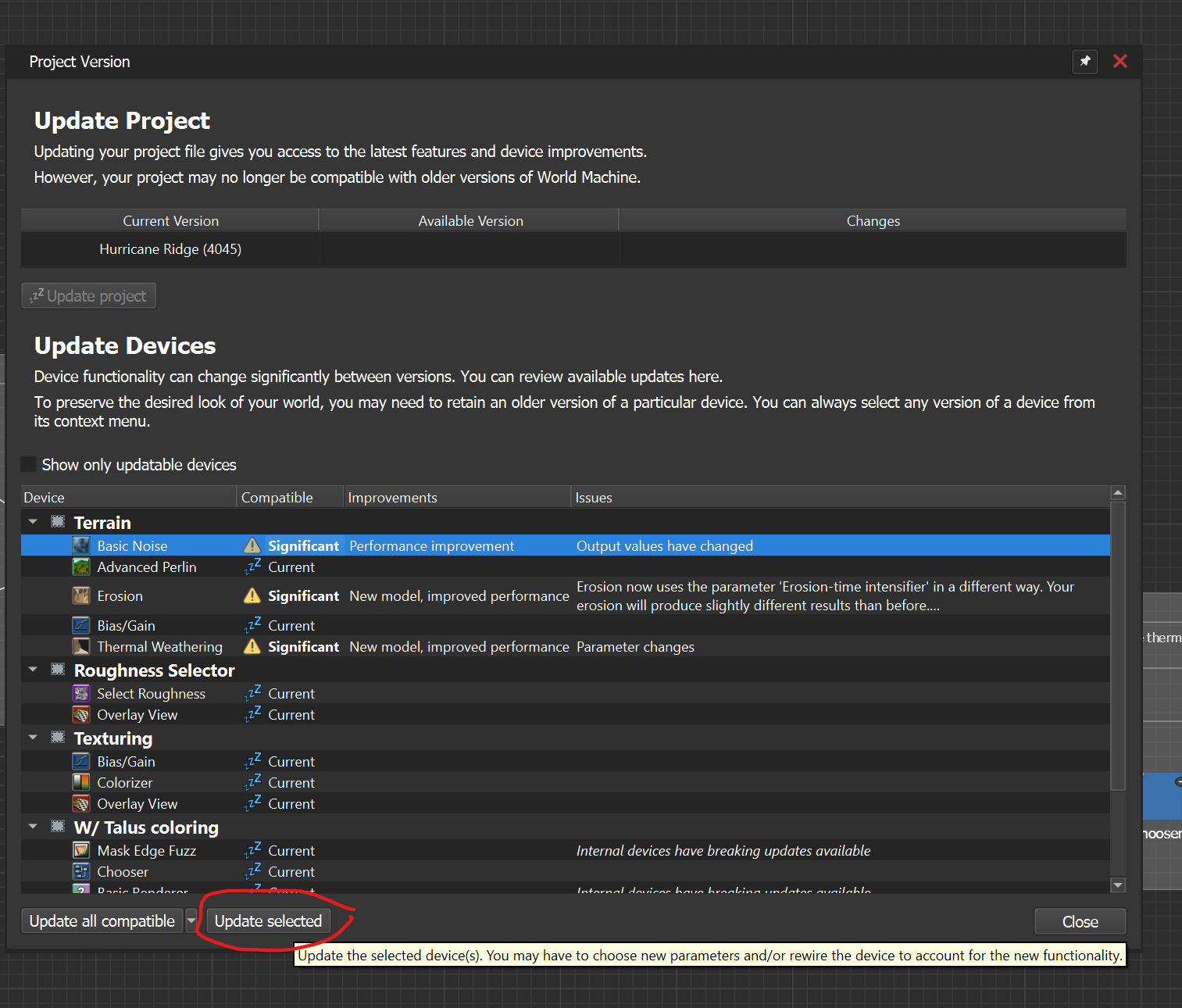1182x1008 pixels.
Task: Click the Texturing Bias/Gain icon
Action: tap(81, 761)
